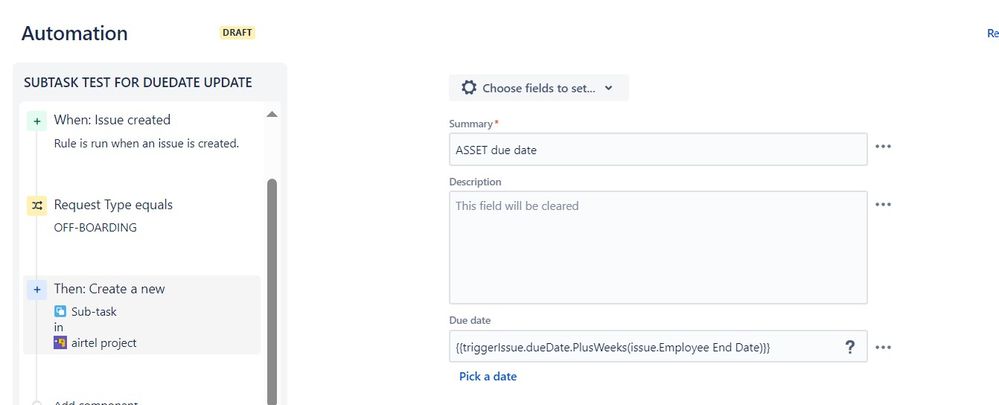The height and width of the screenshot is (405, 999).
Task: Click the yellow condition shuffle icon
Action: pyautogui.click(x=36, y=206)
